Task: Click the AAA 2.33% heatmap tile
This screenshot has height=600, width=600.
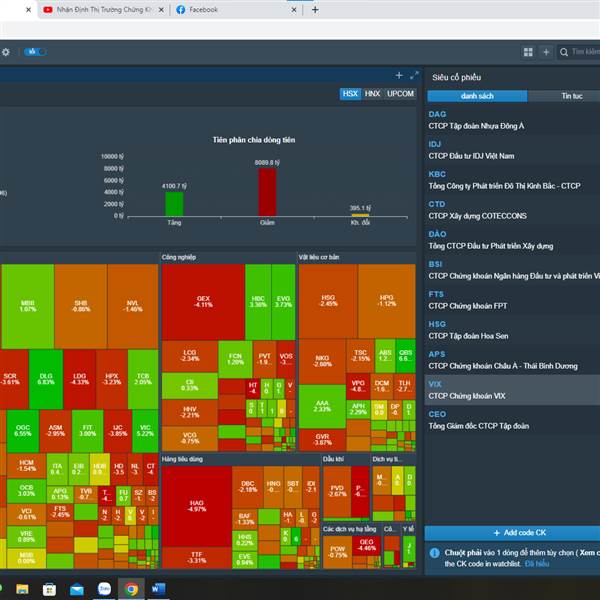Action: click(x=322, y=406)
